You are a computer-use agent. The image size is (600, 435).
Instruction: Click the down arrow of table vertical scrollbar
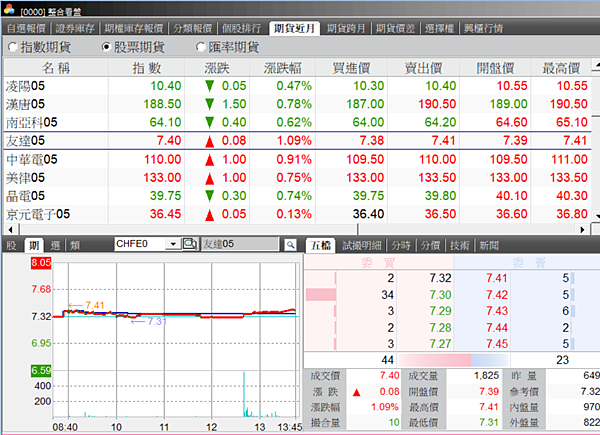point(596,216)
